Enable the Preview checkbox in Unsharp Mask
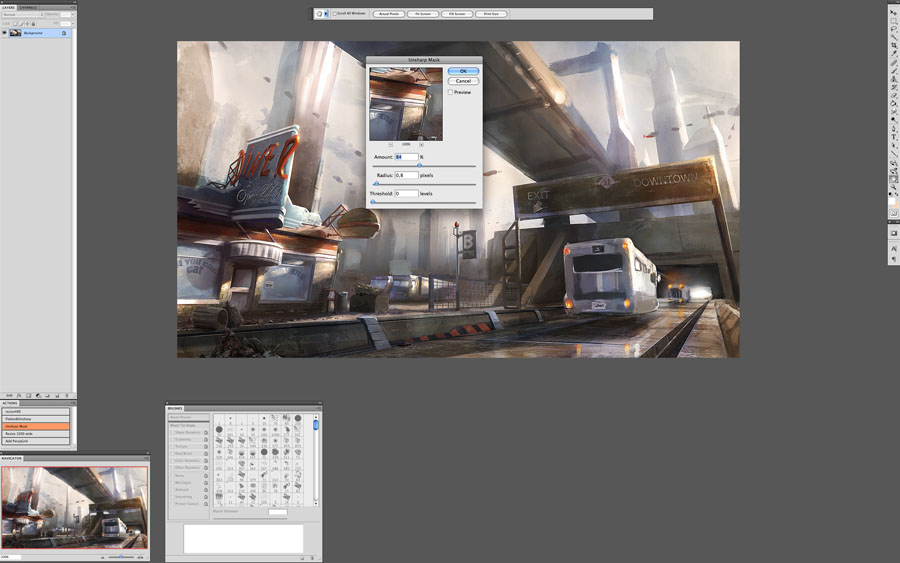900x563 pixels. click(x=451, y=92)
